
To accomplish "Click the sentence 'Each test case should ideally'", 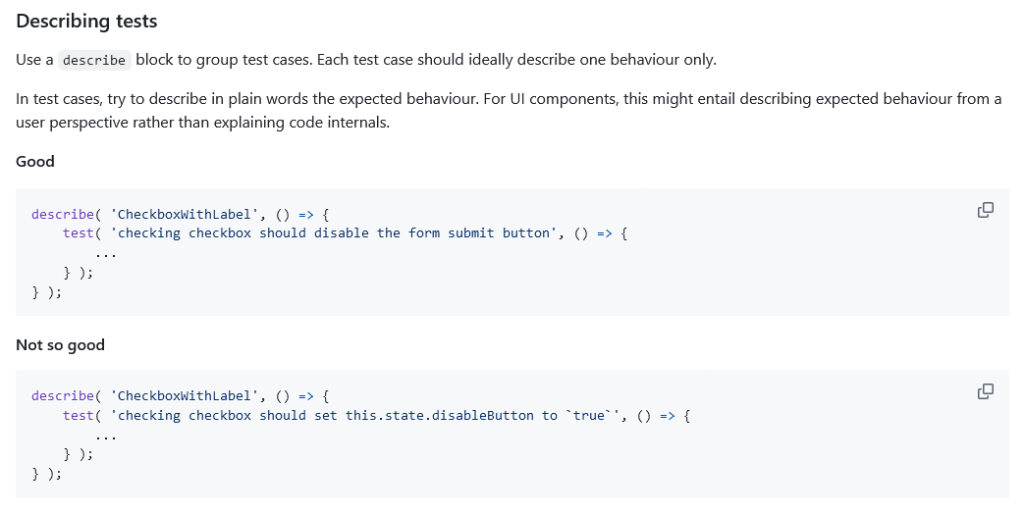I will point(518,60).
